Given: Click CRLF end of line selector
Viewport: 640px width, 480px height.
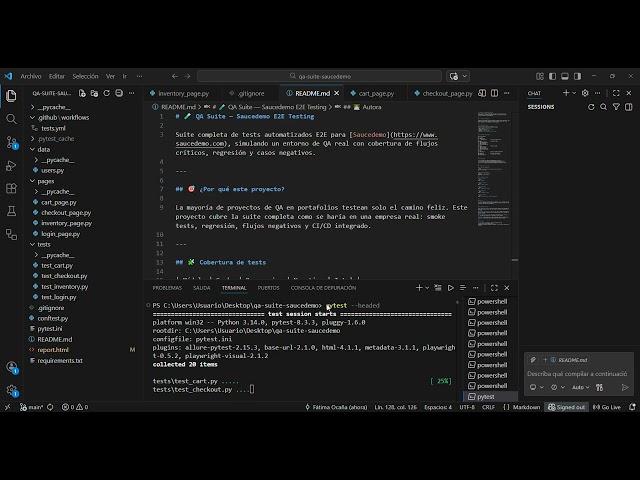Looking at the screenshot, I should click(488, 407).
